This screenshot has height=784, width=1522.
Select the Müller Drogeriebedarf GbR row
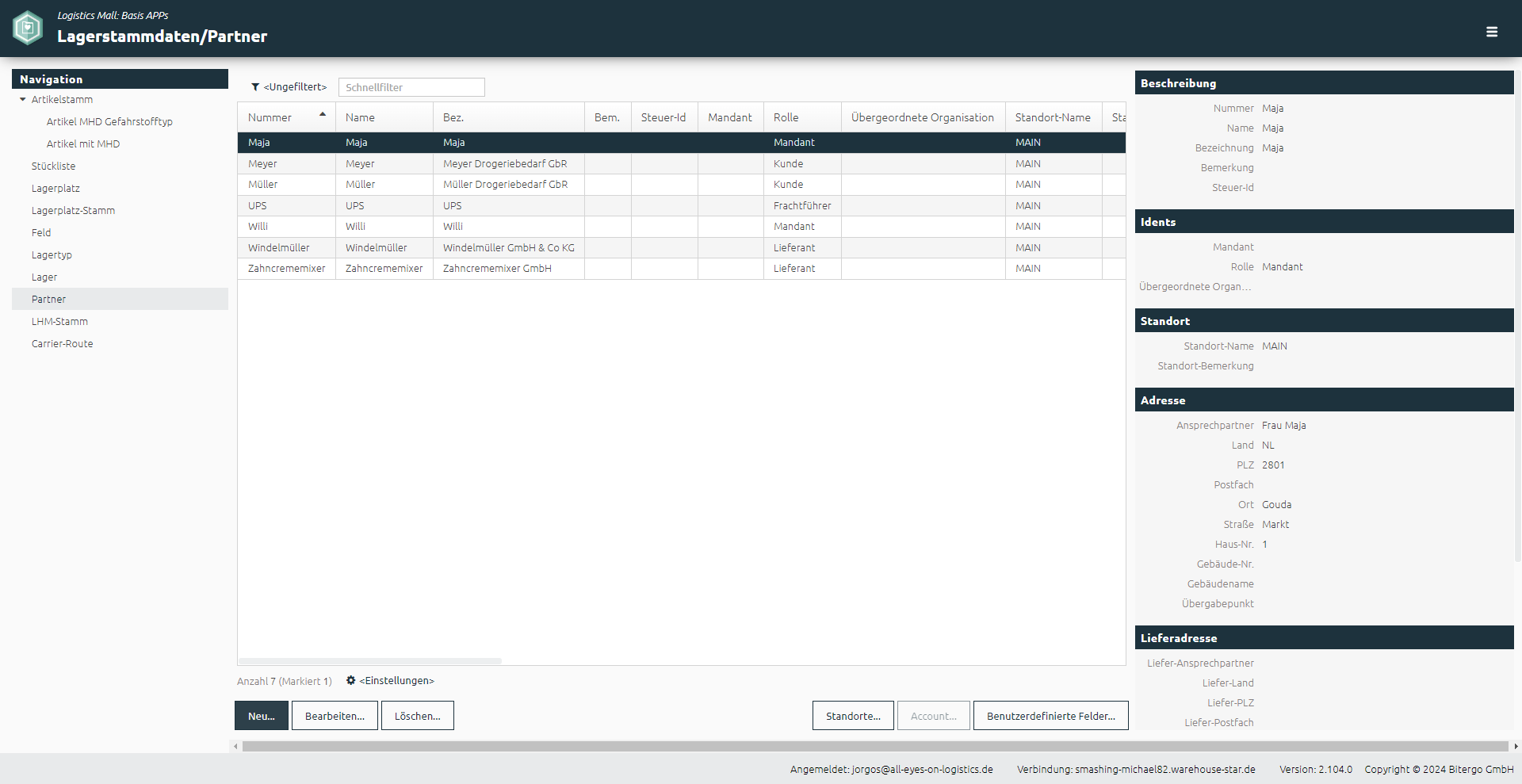[682, 185]
